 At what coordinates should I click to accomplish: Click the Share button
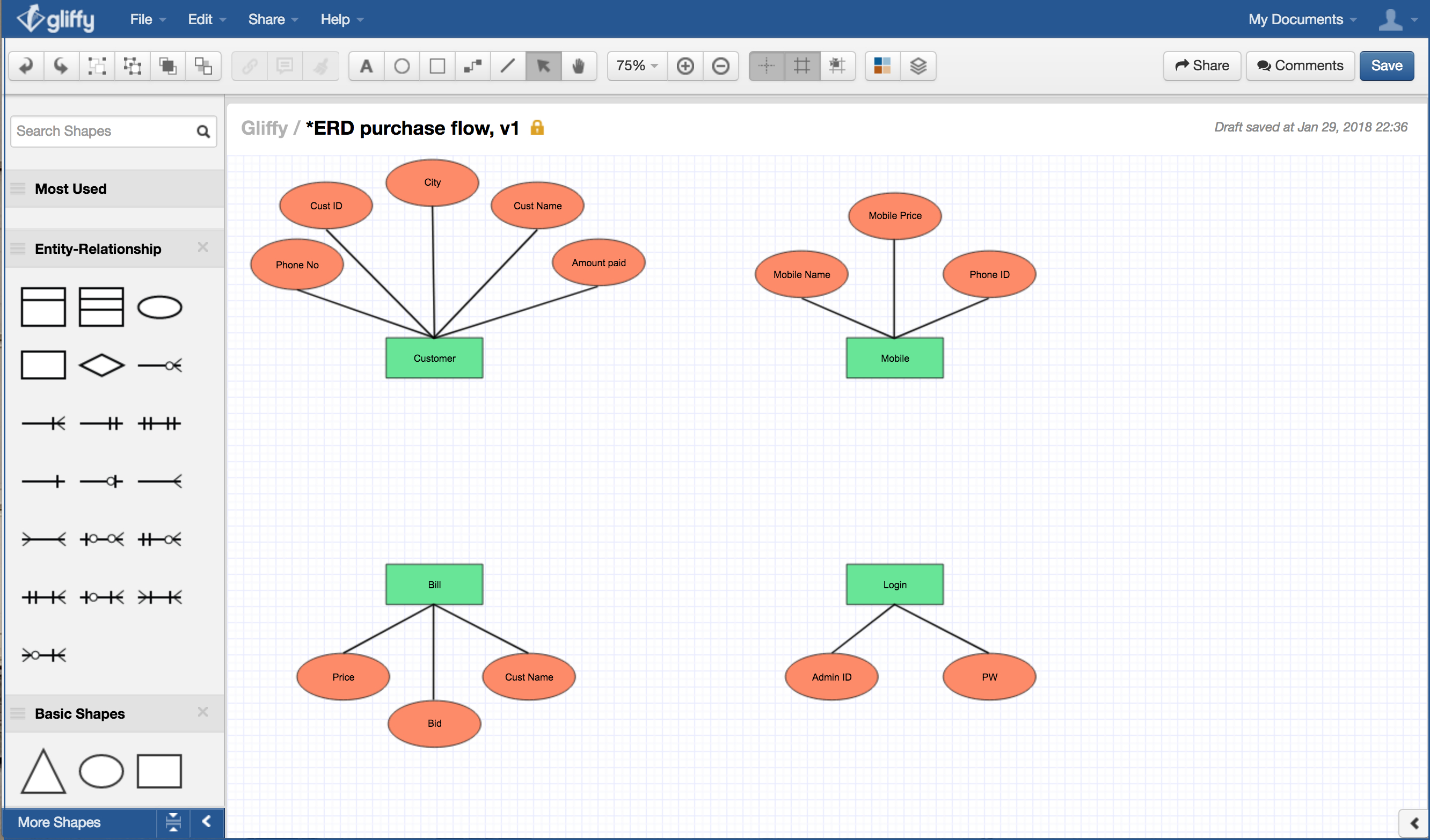click(1204, 65)
